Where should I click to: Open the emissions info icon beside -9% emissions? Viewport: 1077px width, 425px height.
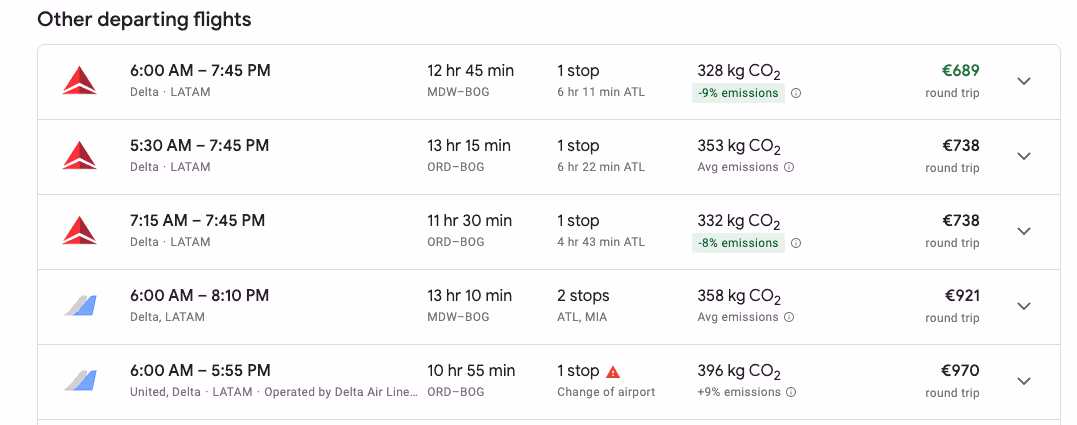(x=796, y=93)
